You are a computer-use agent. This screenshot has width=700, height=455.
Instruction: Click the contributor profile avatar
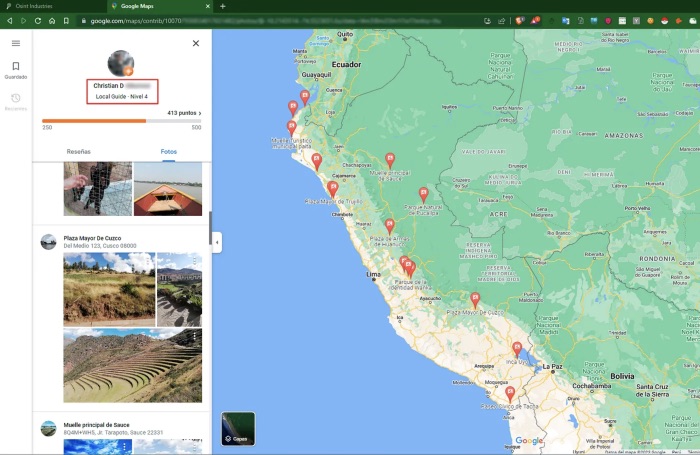point(121,63)
